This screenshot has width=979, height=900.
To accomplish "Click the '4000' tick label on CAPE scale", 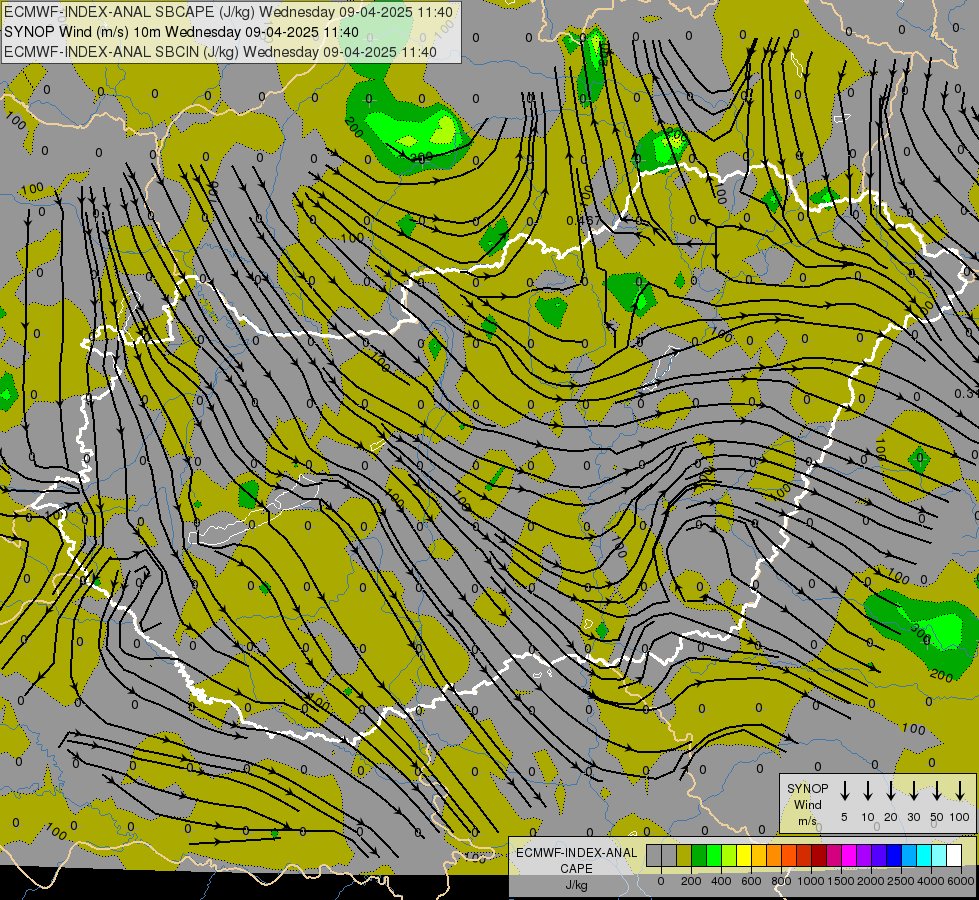I will click(x=931, y=881).
